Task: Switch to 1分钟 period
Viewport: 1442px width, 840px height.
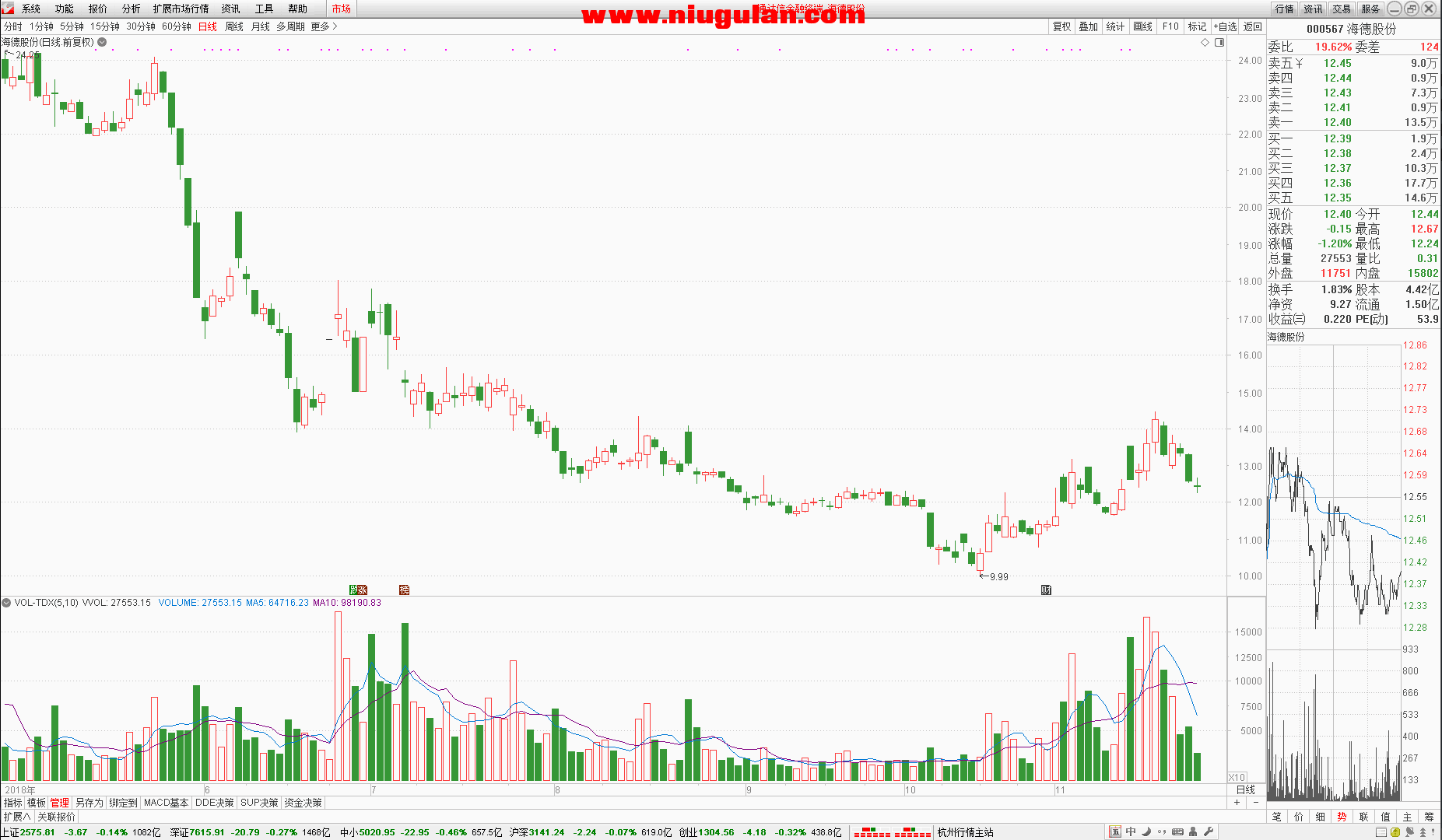Action: (42, 26)
